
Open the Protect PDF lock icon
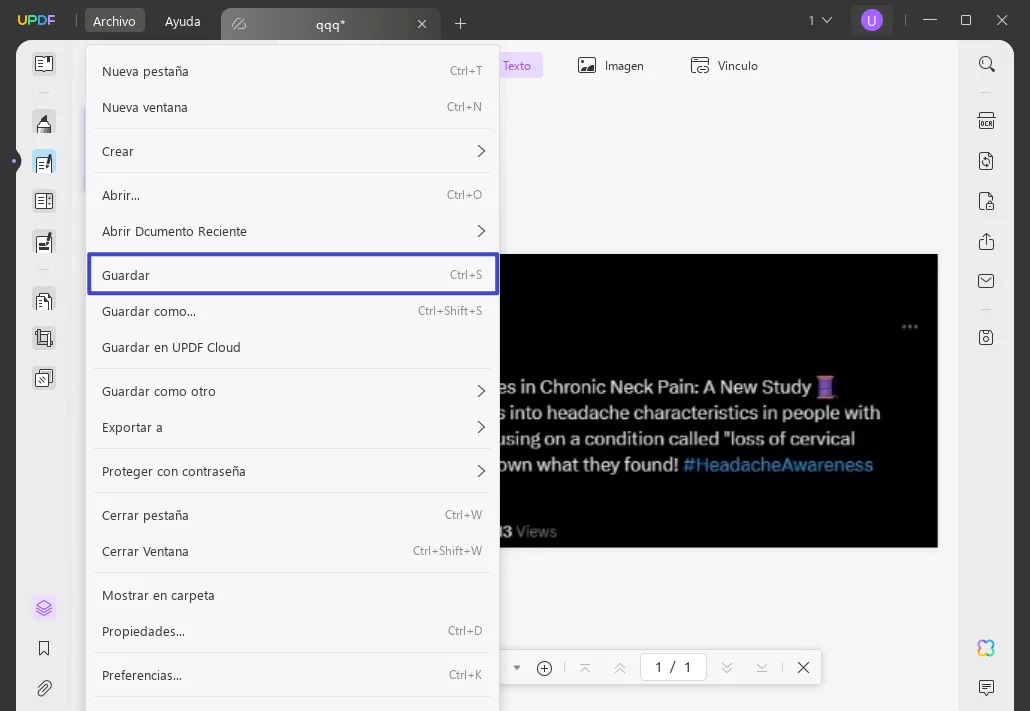coord(987,201)
